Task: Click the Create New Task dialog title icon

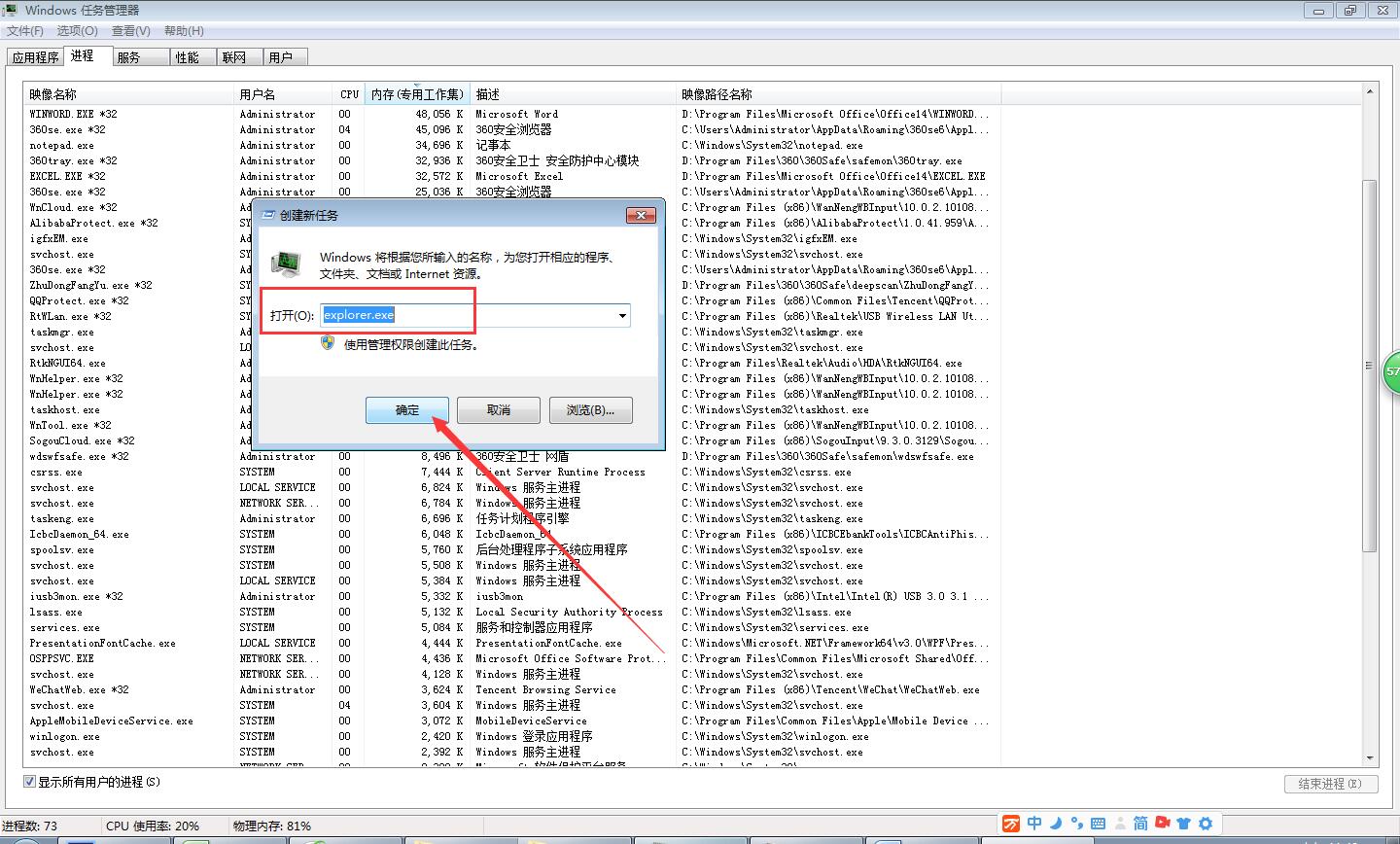Action: 266,215
